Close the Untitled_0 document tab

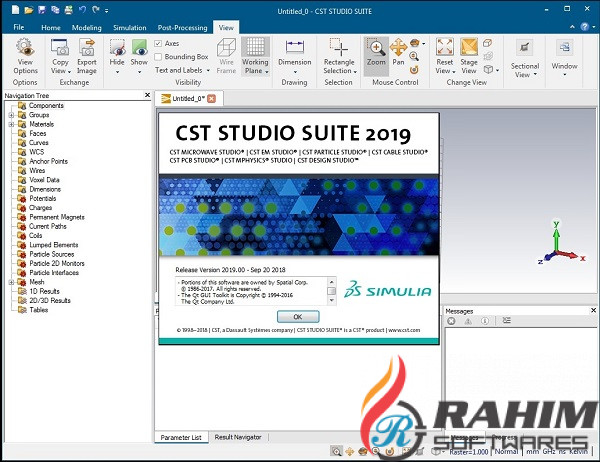coord(211,98)
